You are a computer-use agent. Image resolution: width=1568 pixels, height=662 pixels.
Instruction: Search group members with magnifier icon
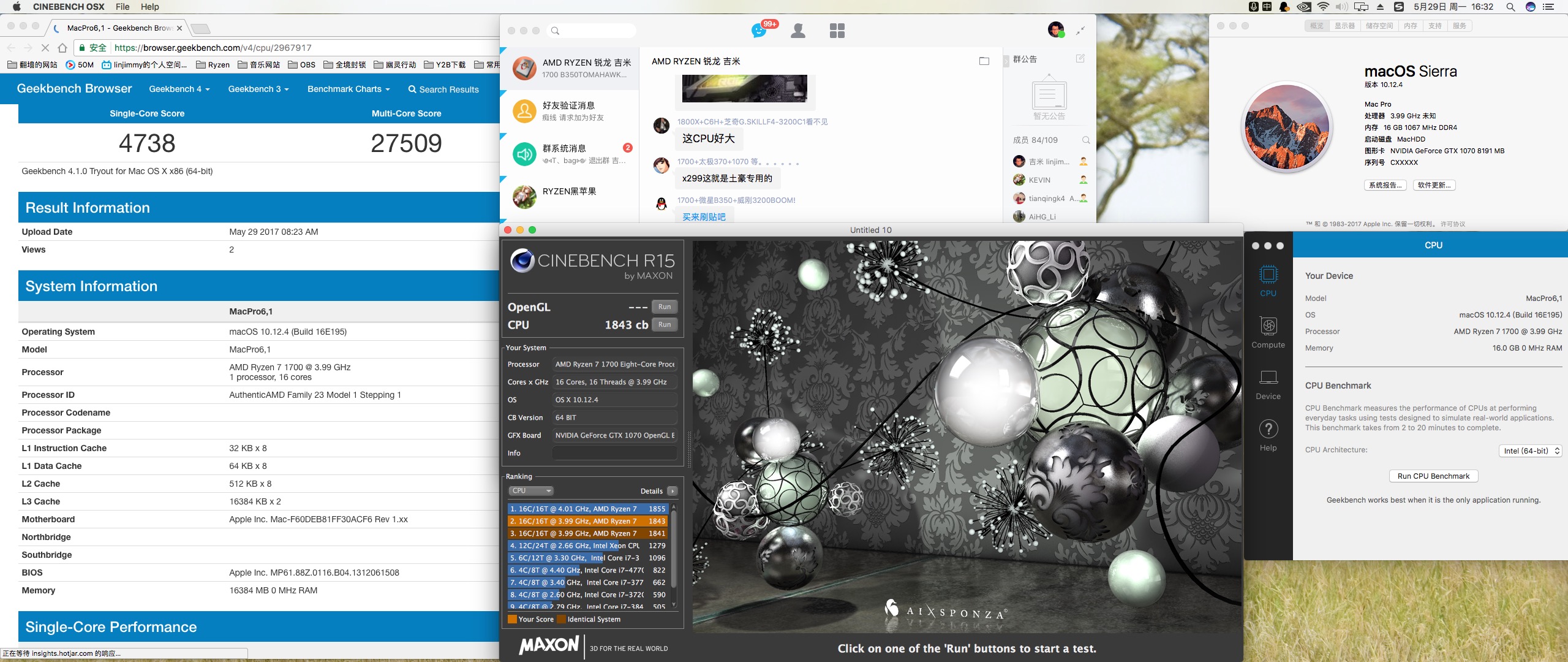pos(1085,140)
